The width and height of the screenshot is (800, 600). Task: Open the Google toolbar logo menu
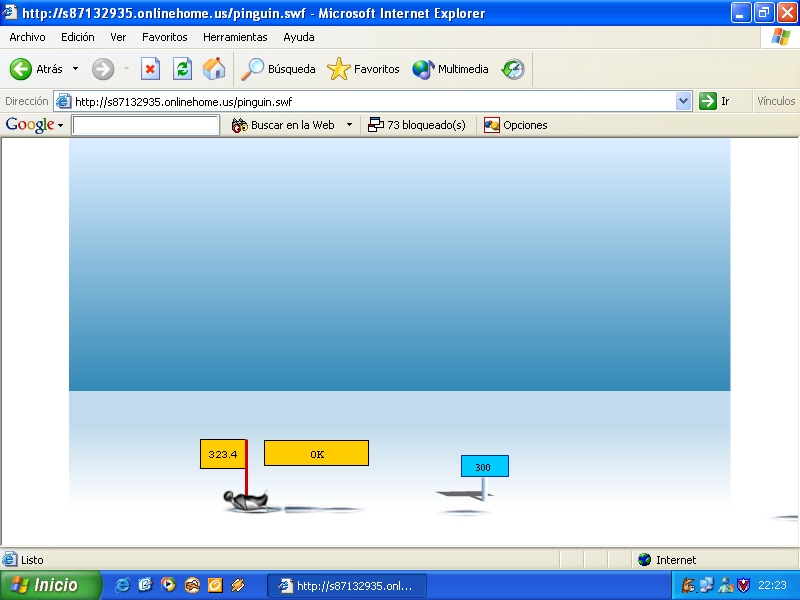click(34, 125)
